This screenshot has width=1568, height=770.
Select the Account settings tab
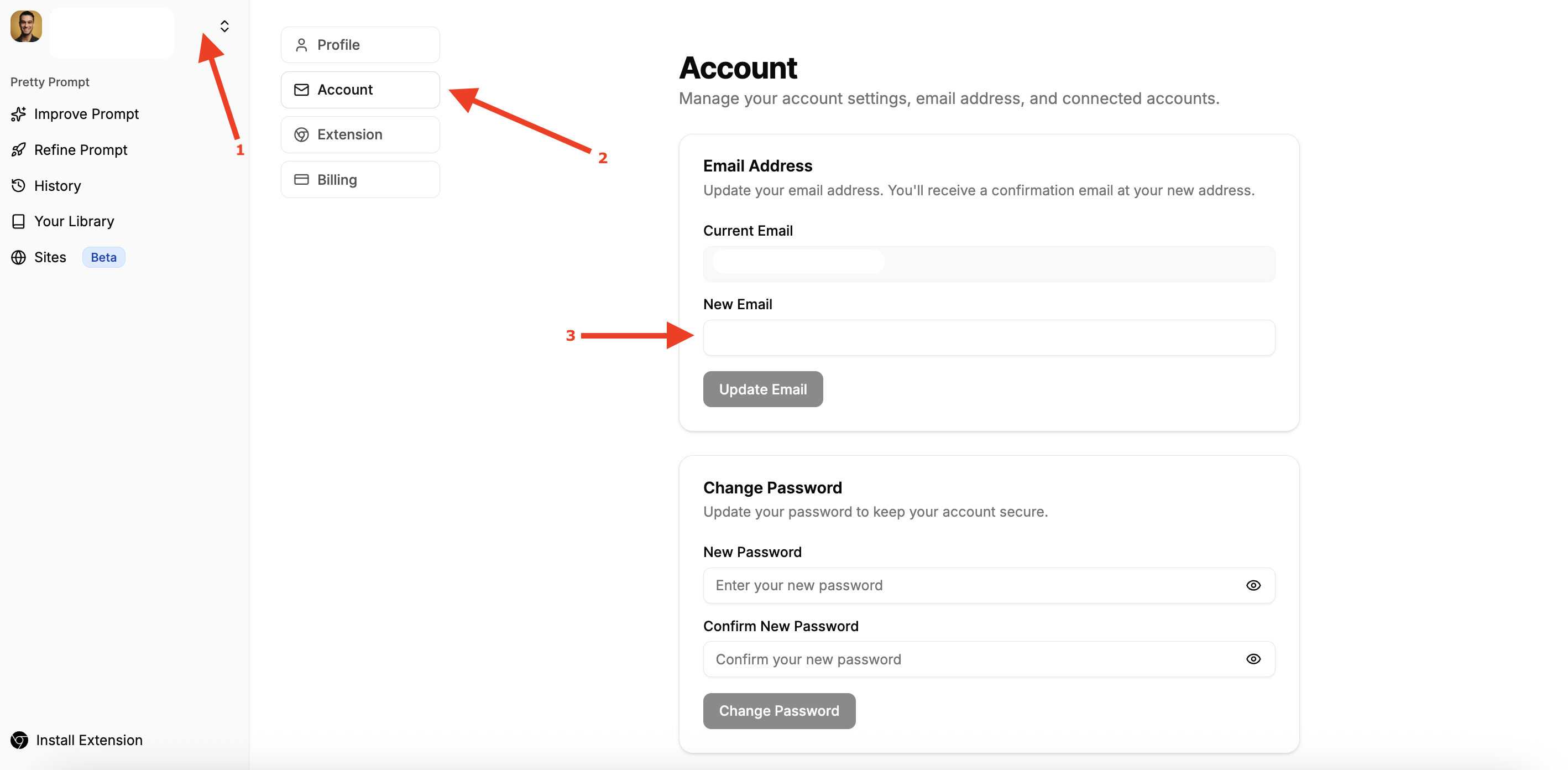[360, 90]
